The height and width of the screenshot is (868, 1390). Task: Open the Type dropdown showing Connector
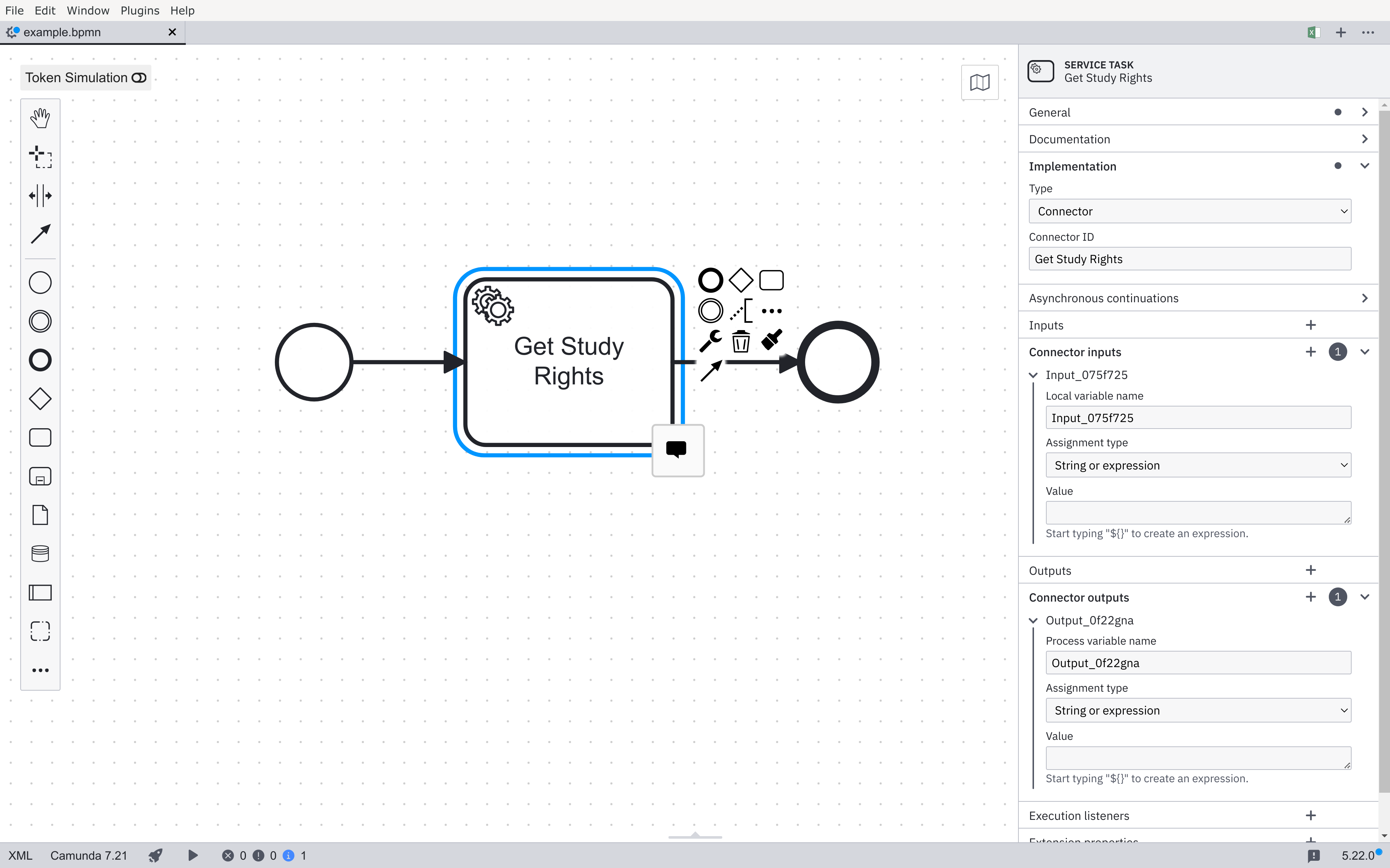click(x=1190, y=211)
